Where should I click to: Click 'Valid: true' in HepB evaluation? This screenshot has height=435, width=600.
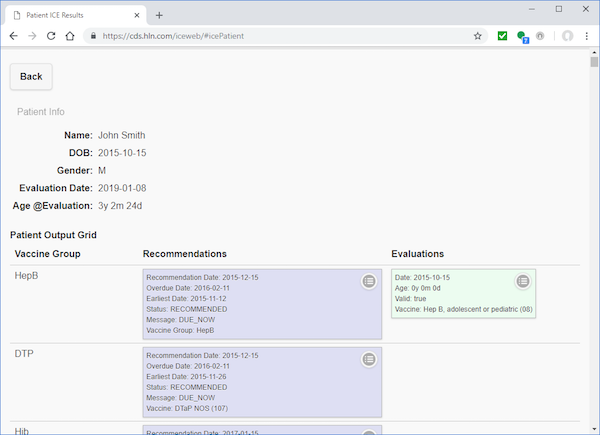pyautogui.click(x=410, y=298)
